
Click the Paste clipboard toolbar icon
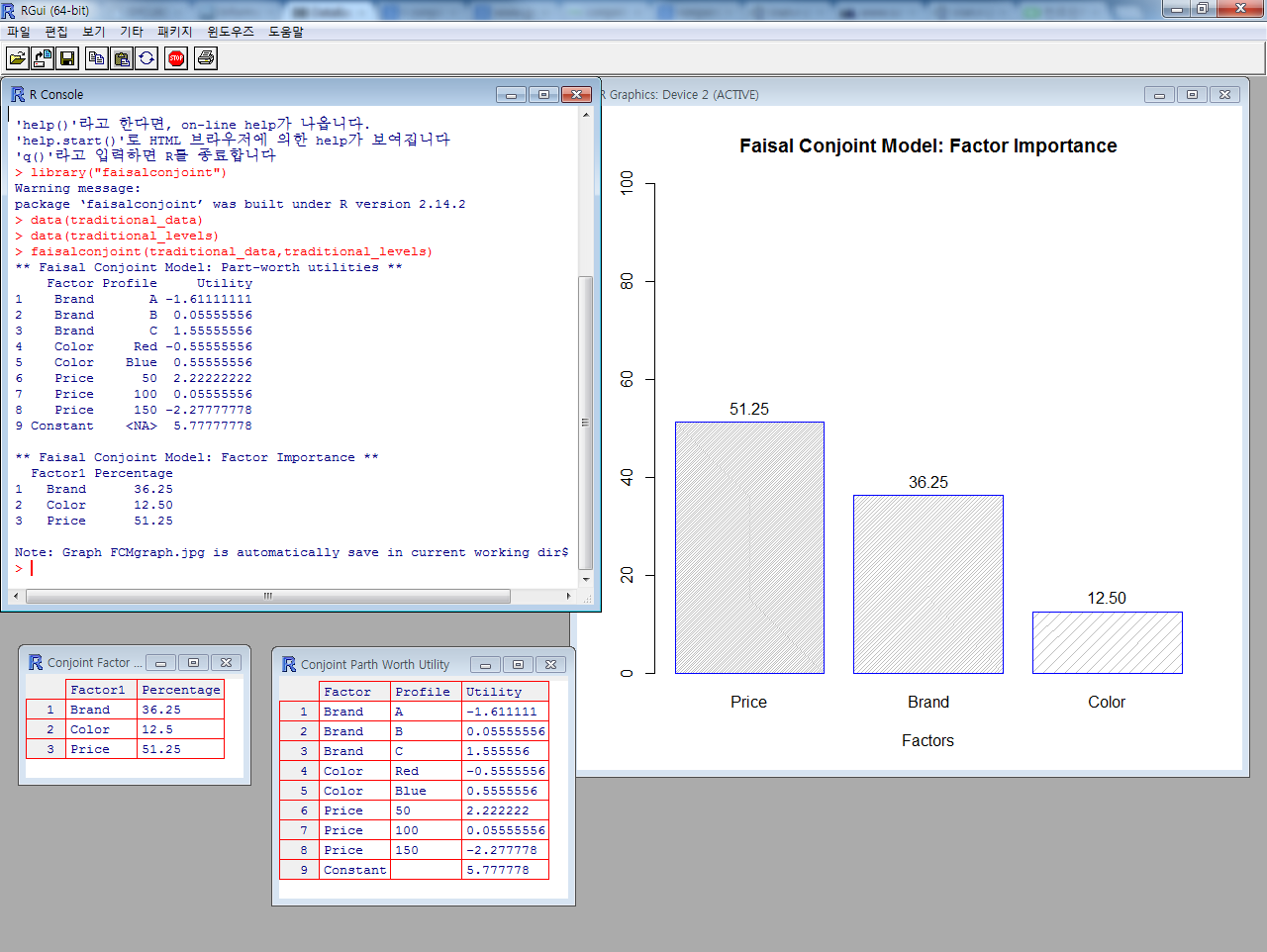[x=122, y=58]
